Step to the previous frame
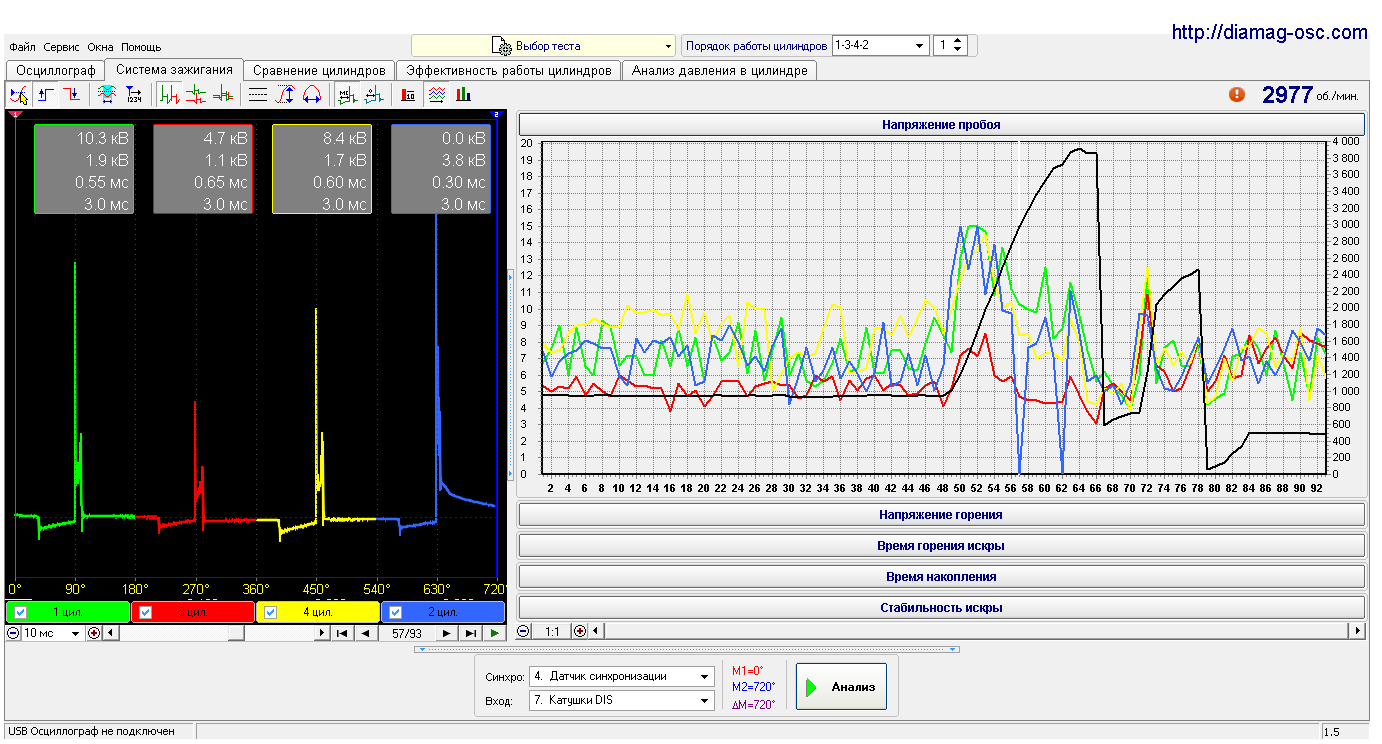Viewport: 1382px width, 744px height. (365, 633)
